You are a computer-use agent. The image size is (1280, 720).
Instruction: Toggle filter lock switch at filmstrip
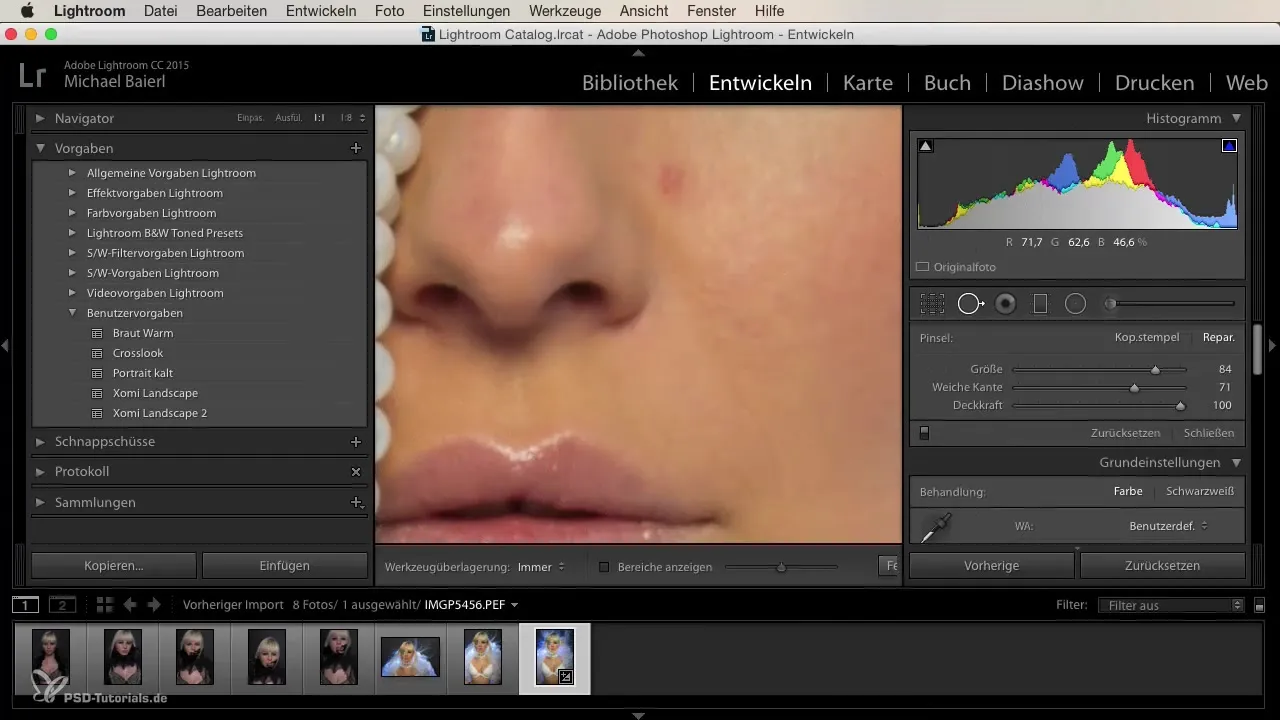1259,605
